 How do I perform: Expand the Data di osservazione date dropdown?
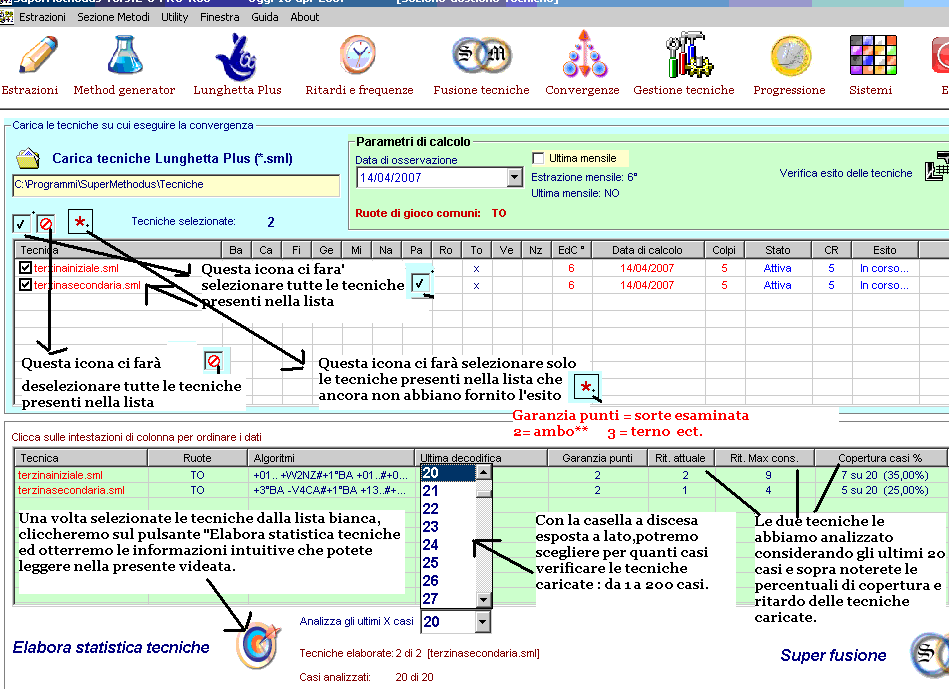(x=514, y=177)
